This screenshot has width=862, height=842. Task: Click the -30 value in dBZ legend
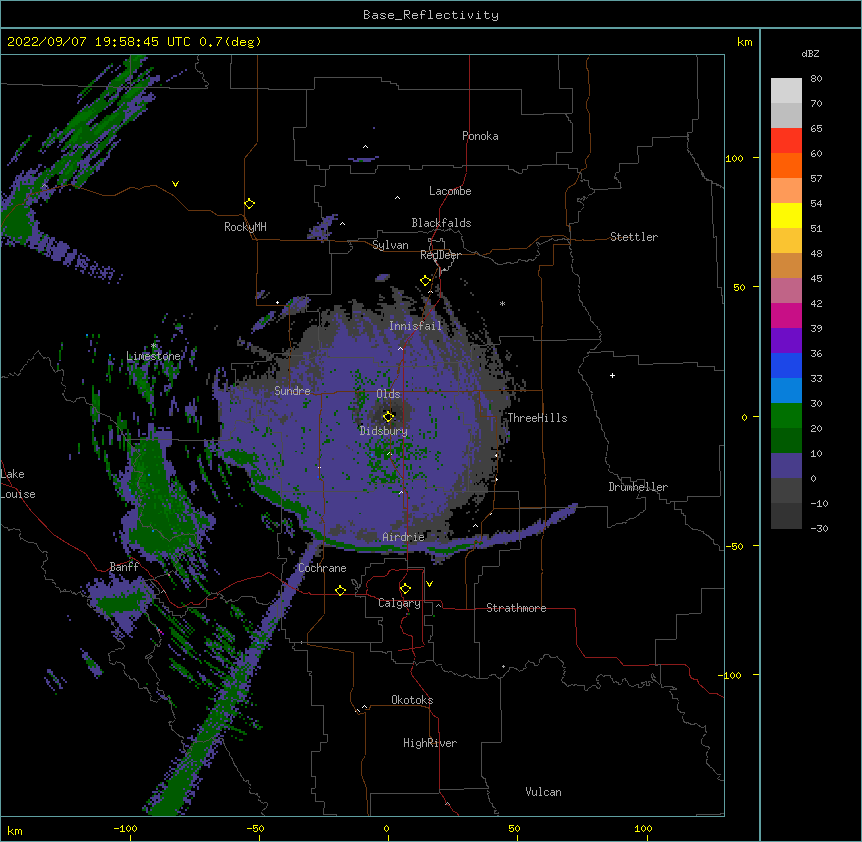(x=819, y=529)
